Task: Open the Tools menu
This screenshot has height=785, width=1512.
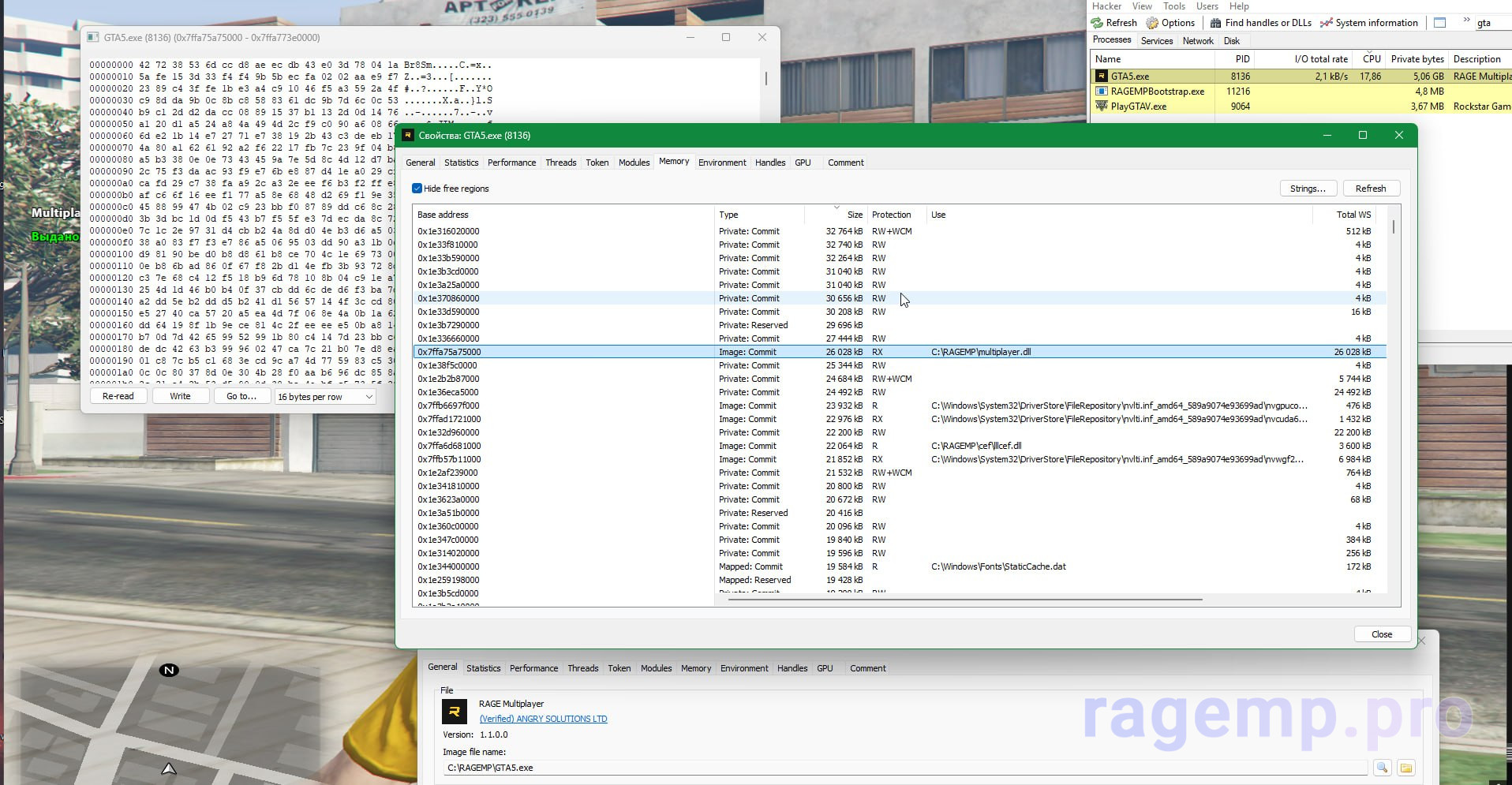Action: [1174, 6]
